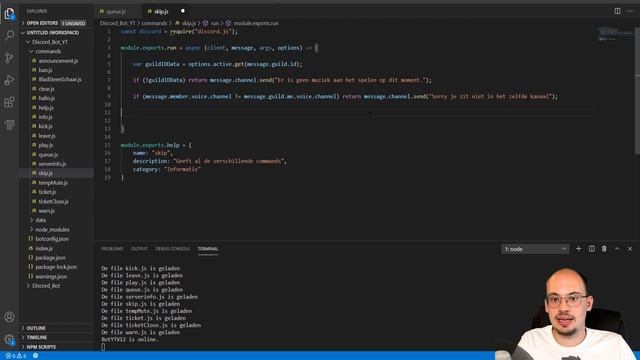
Task: Switch to the Debug Console tab
Action: pos(172,249)
